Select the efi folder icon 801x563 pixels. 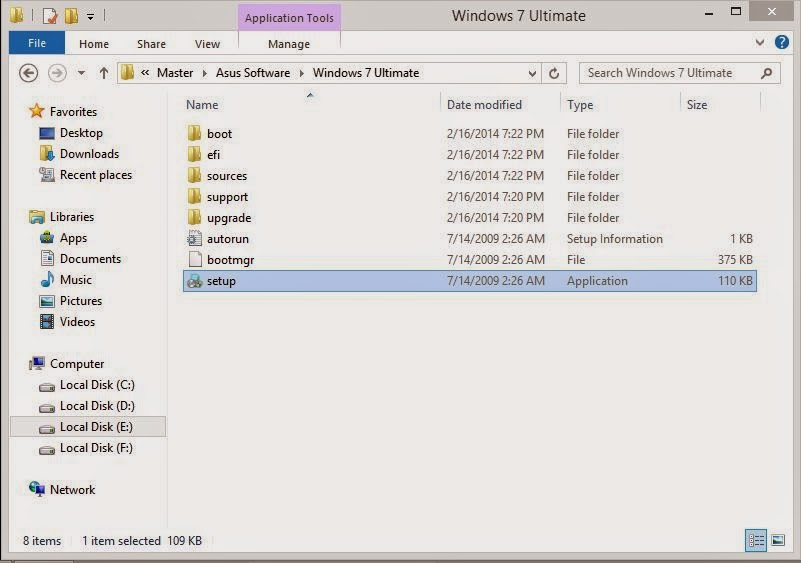click(194, 154)
